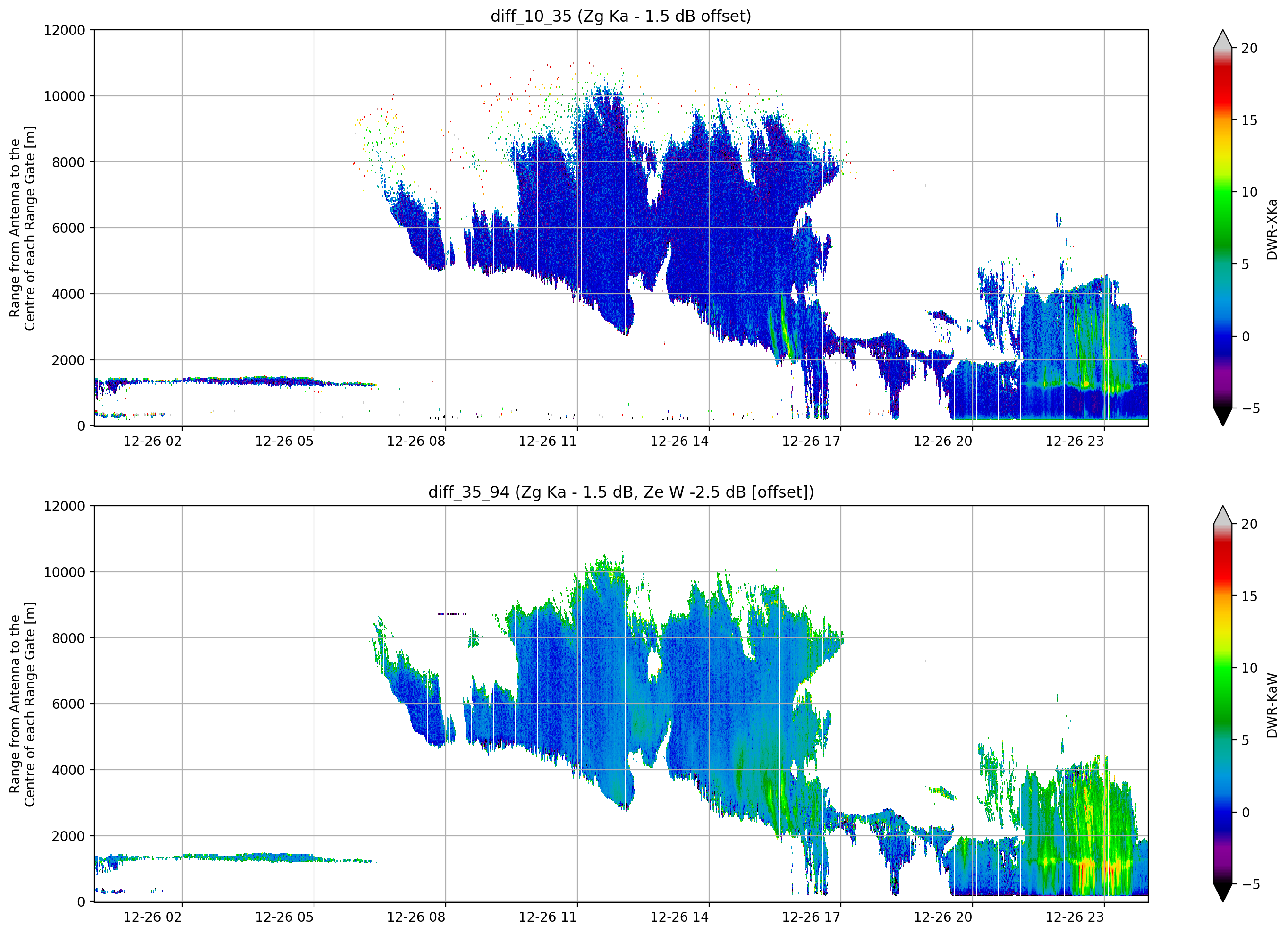Screen dimensions: 1288x934
Task: Click the DWR-XKa colorbar gradient
Action: coord(1223,229)
